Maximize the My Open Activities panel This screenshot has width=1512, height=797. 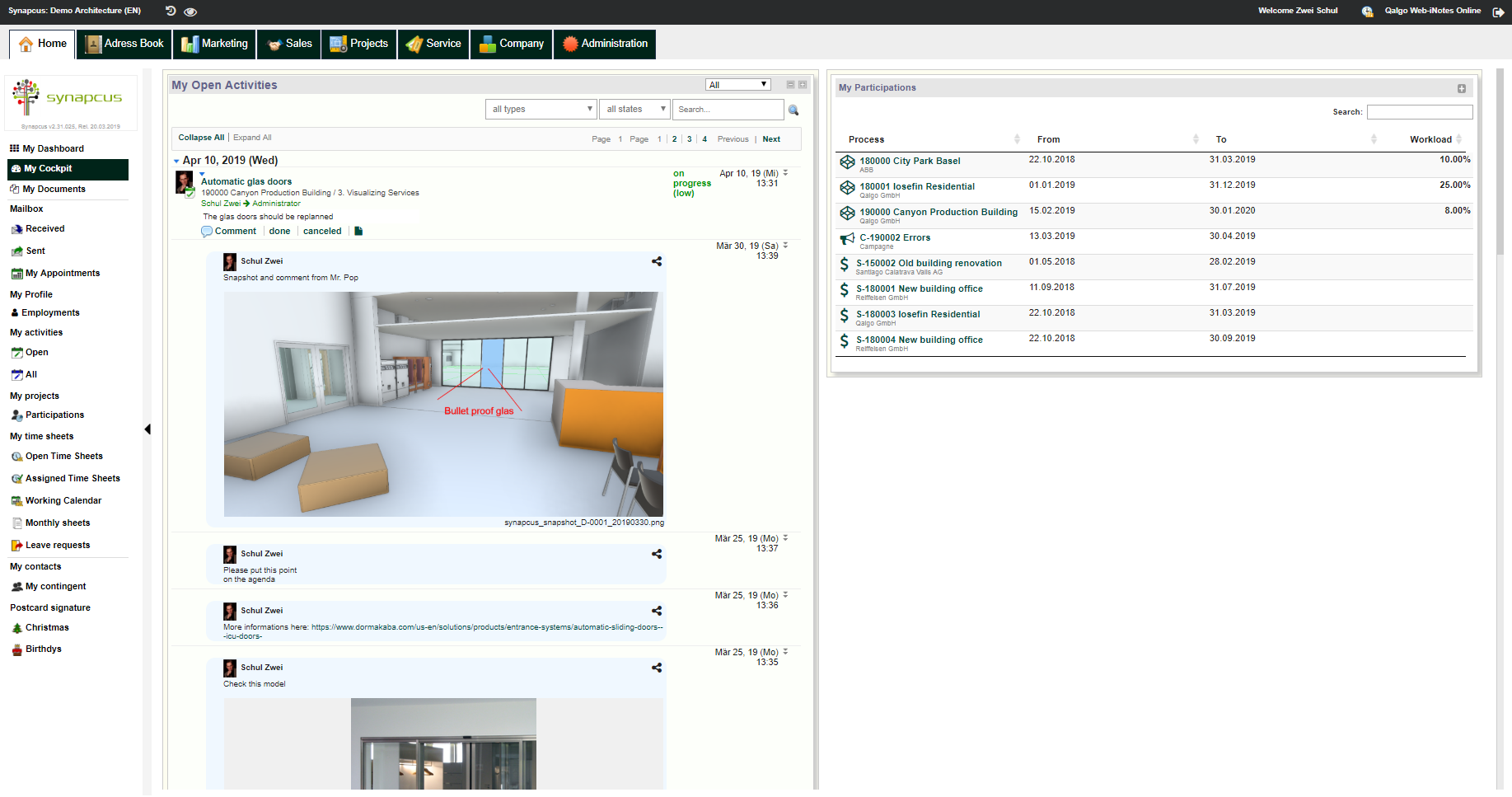[x=803, y=85]
